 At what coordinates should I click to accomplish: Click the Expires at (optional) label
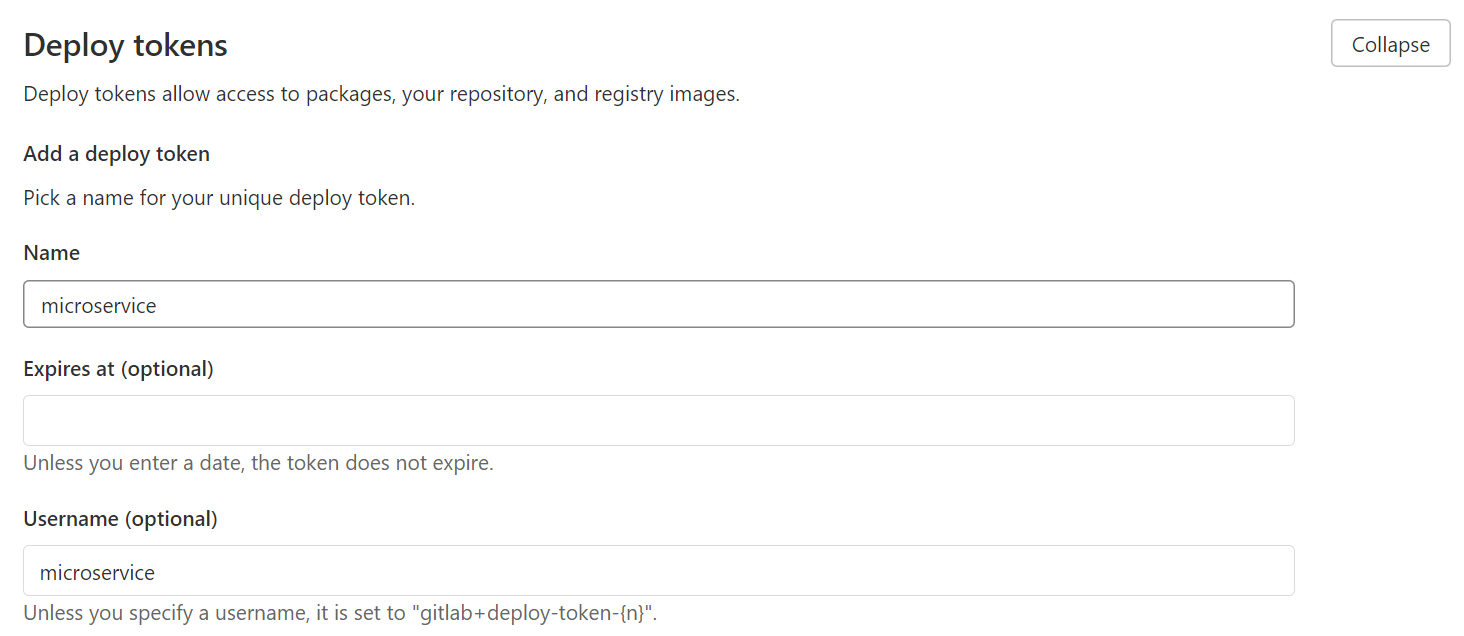coord(118,369)
